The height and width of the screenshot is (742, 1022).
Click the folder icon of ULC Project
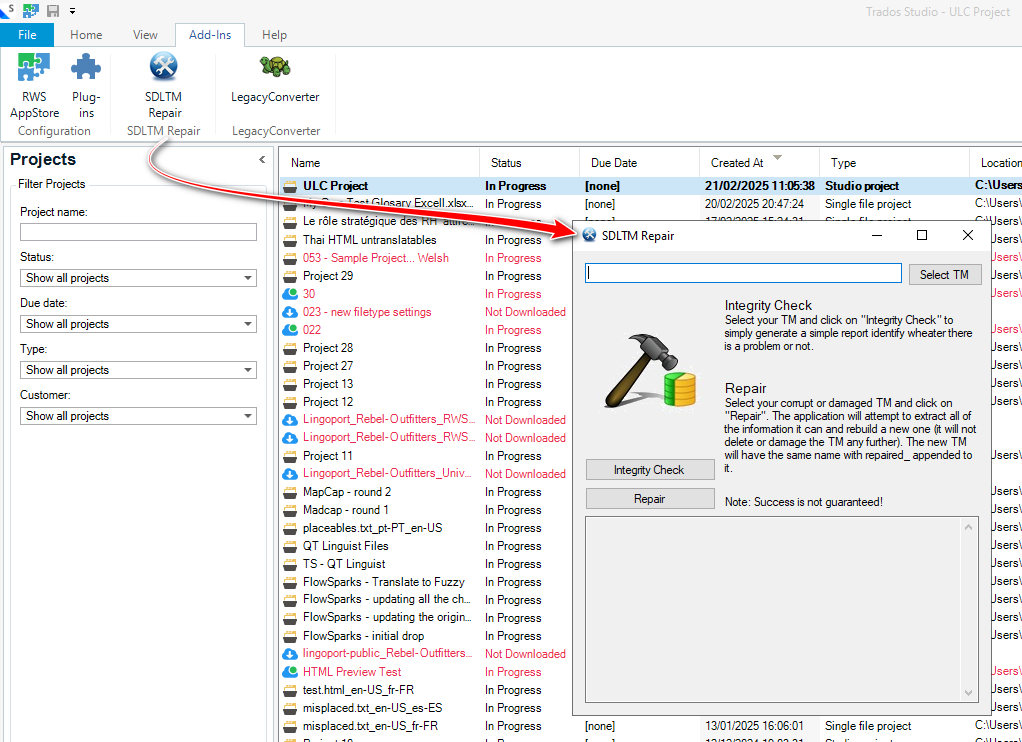[x=290, y=186]
